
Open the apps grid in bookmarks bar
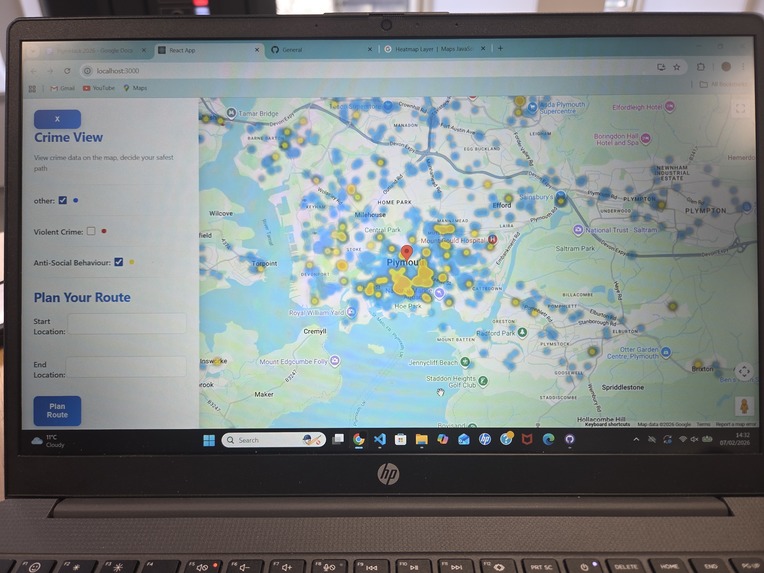click(32, 89)
